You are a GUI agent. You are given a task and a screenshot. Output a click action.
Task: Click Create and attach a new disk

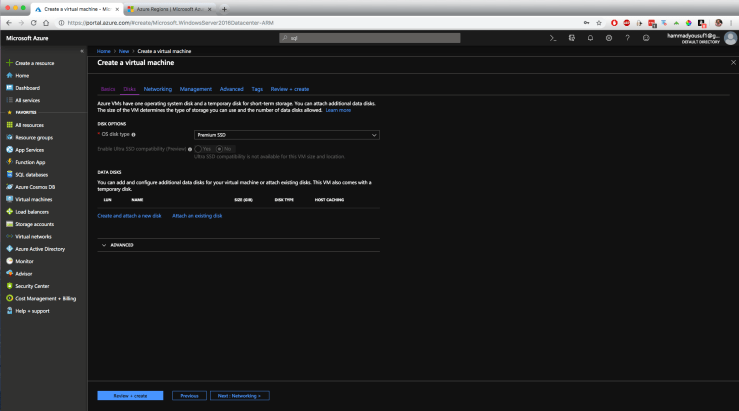130,216
